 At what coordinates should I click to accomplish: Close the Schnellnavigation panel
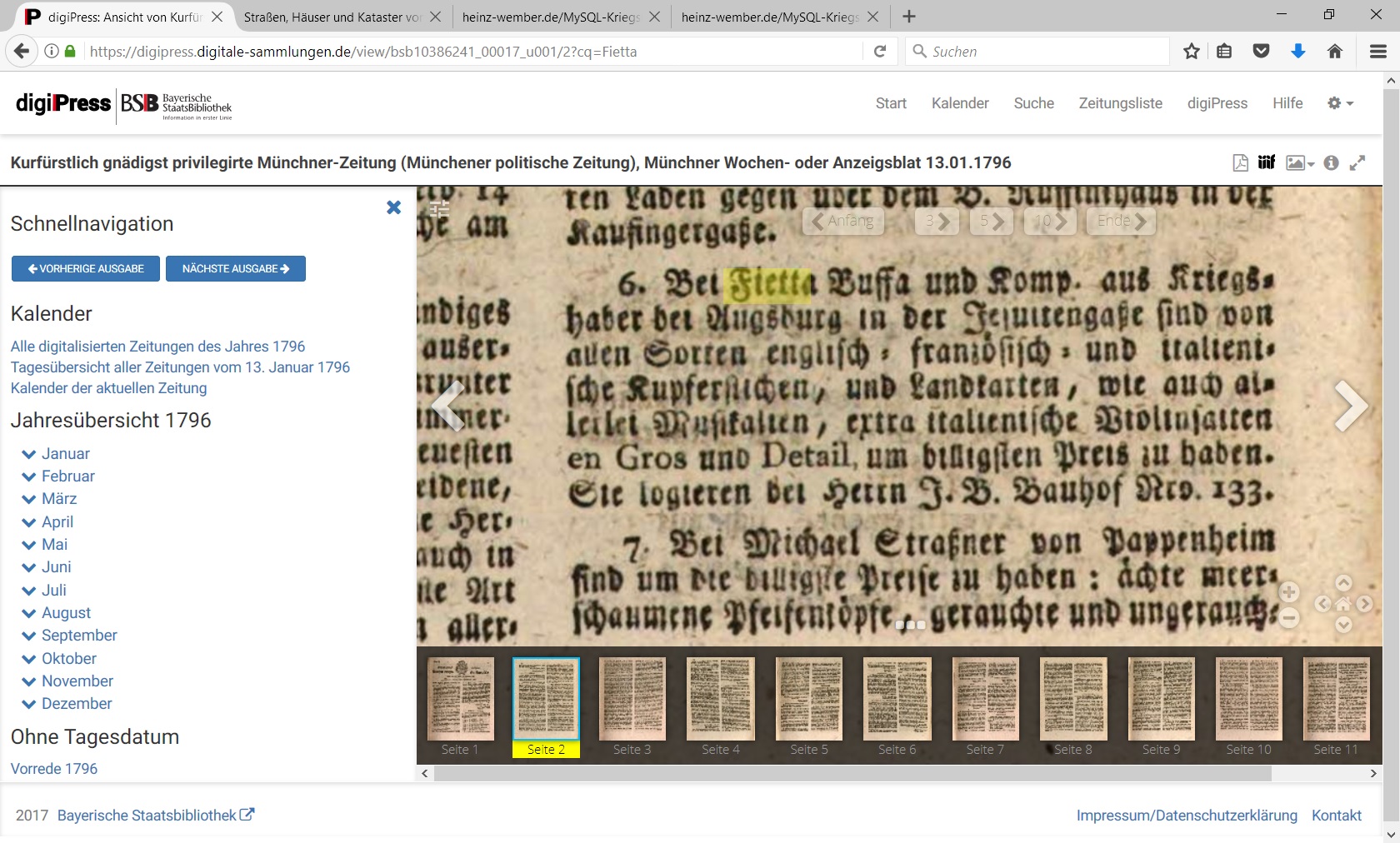394,207
